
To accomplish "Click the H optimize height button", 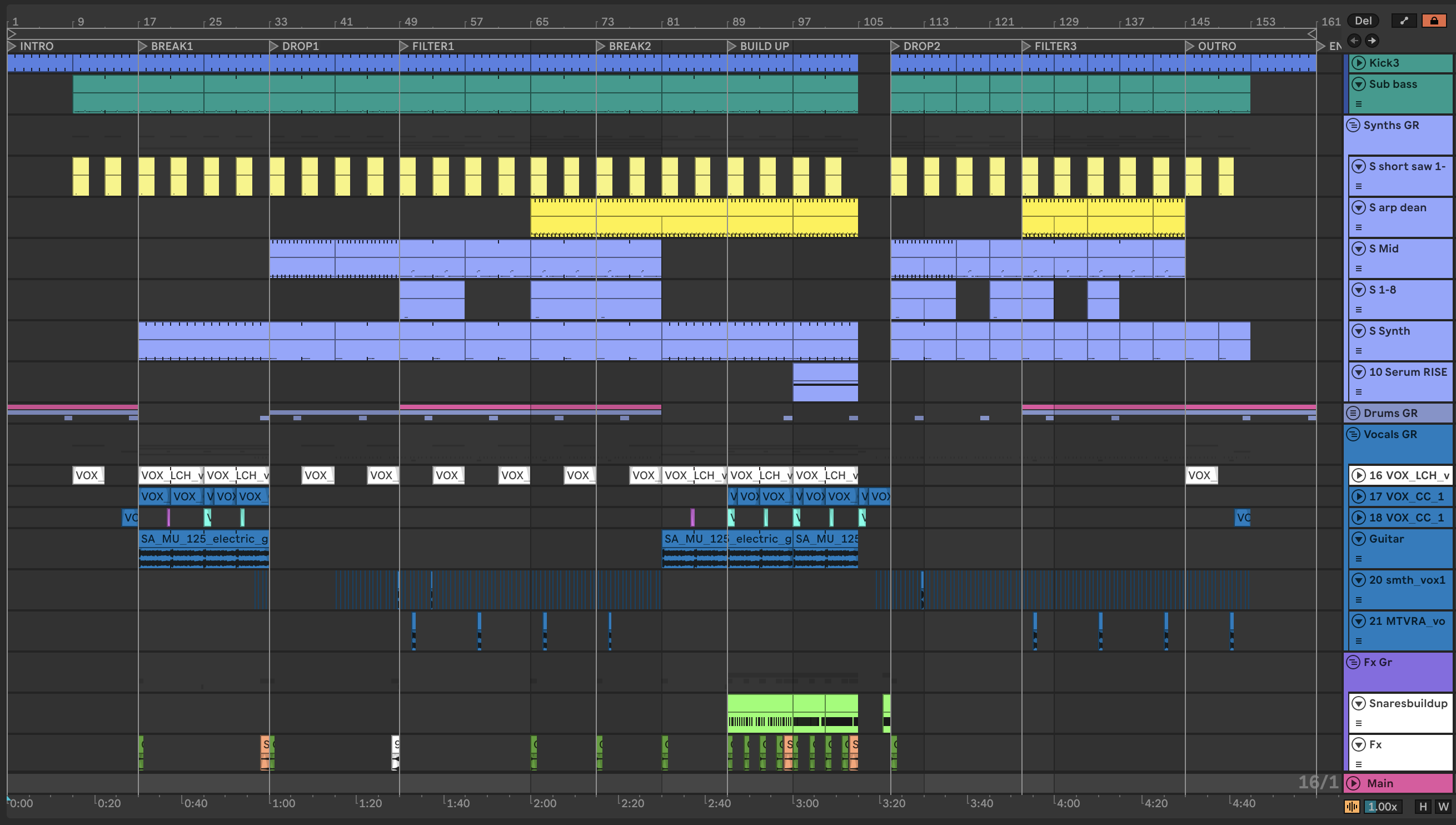I will (x=1423, y=806).
